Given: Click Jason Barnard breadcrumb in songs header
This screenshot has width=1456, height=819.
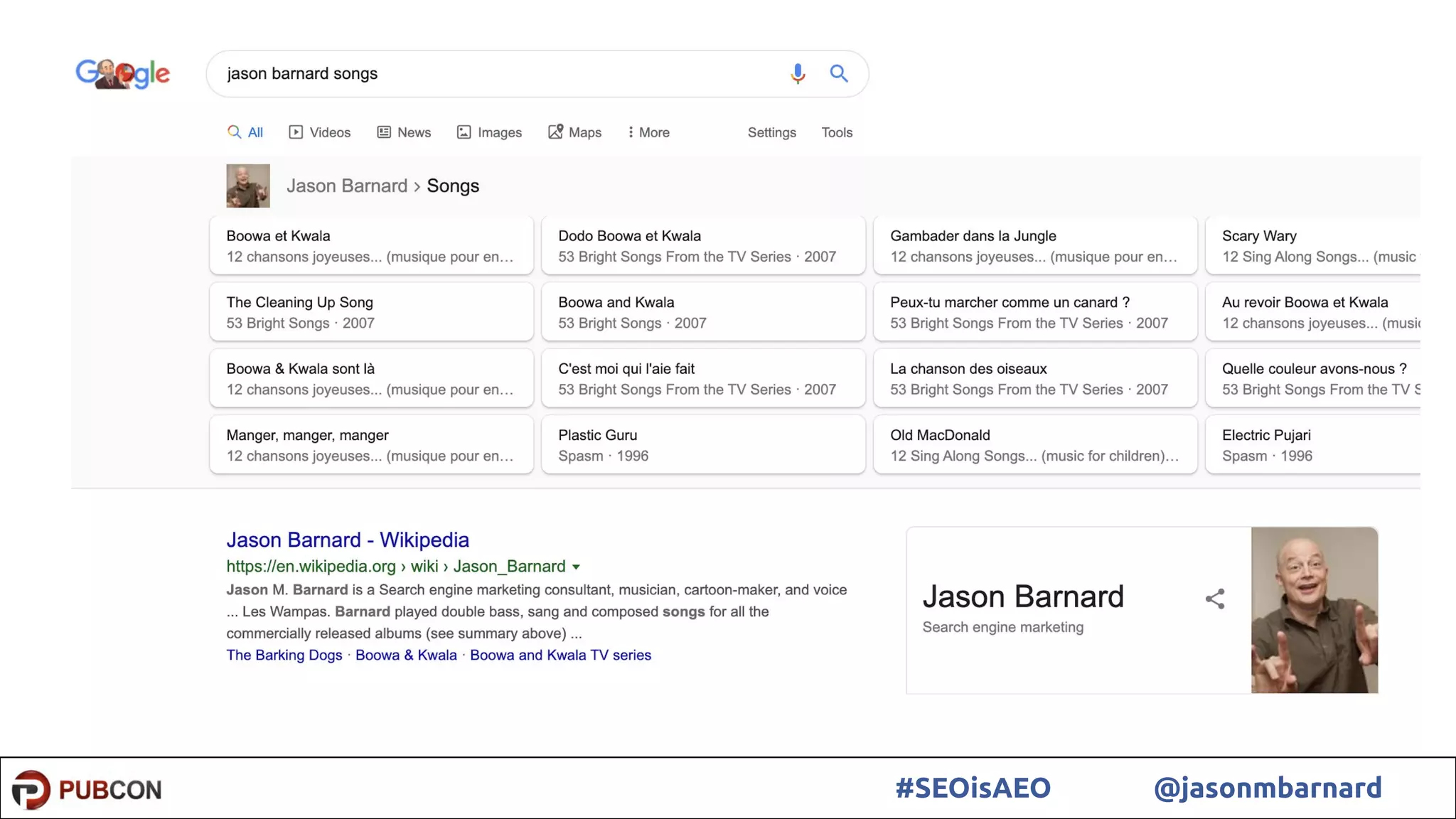Looking at the screenshot, I should click(x=347, y=186).
